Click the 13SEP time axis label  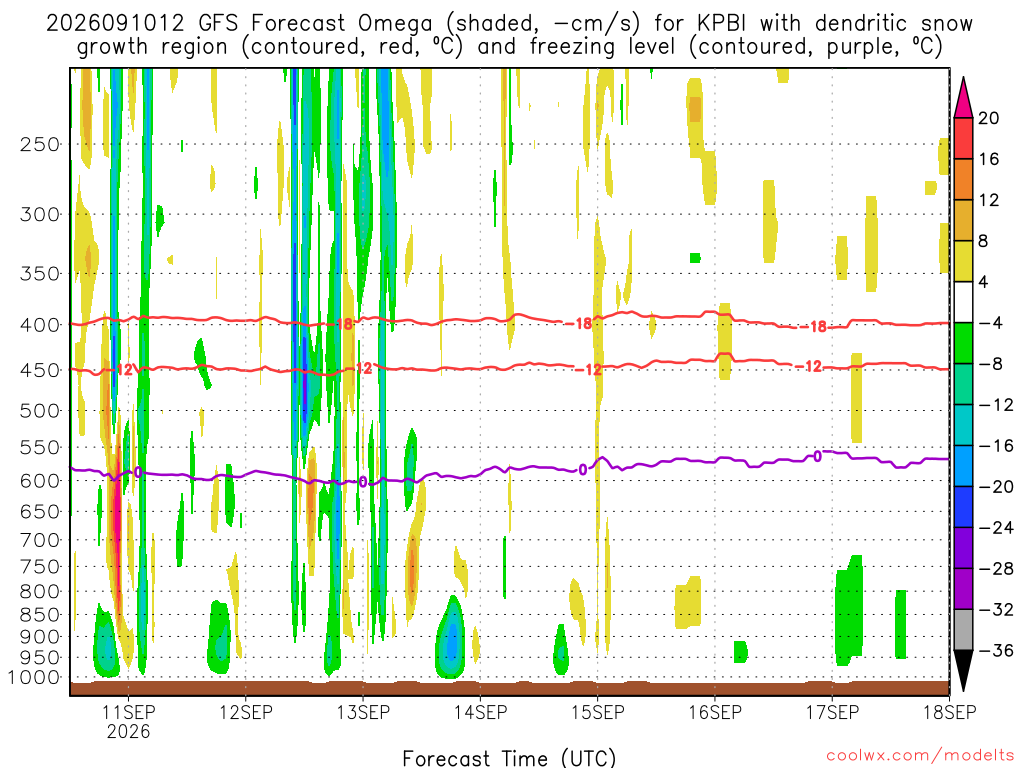click(363, 712)
